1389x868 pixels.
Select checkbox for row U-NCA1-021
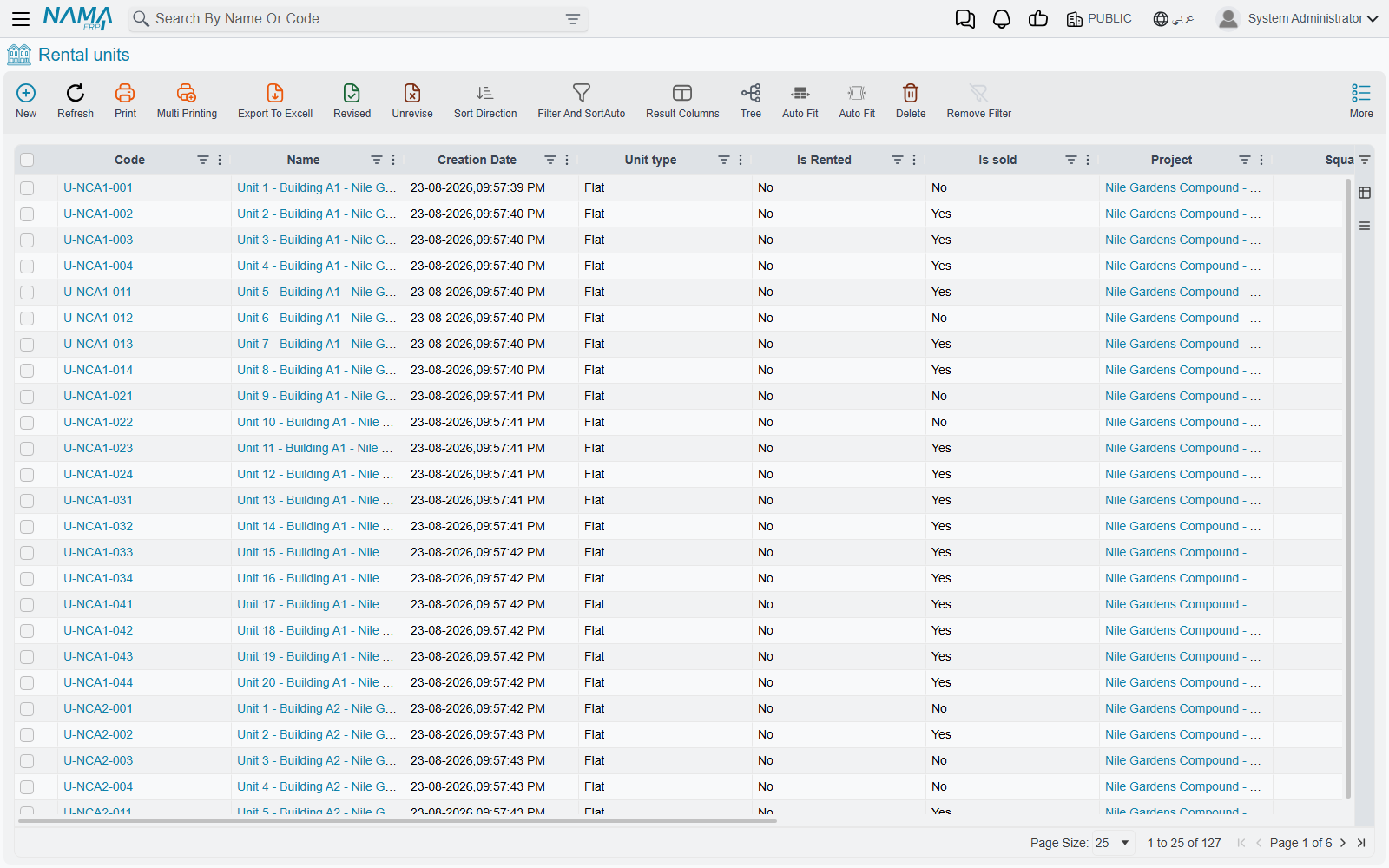point(27,397)
